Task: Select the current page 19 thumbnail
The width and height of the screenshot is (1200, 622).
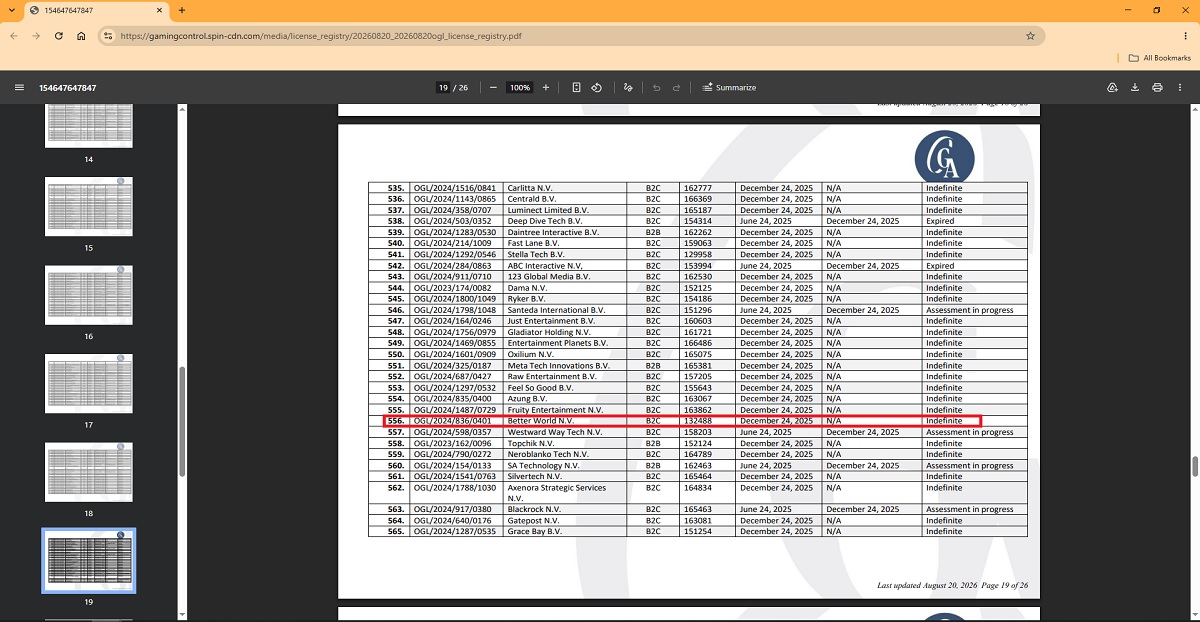Action: point(88,560)
